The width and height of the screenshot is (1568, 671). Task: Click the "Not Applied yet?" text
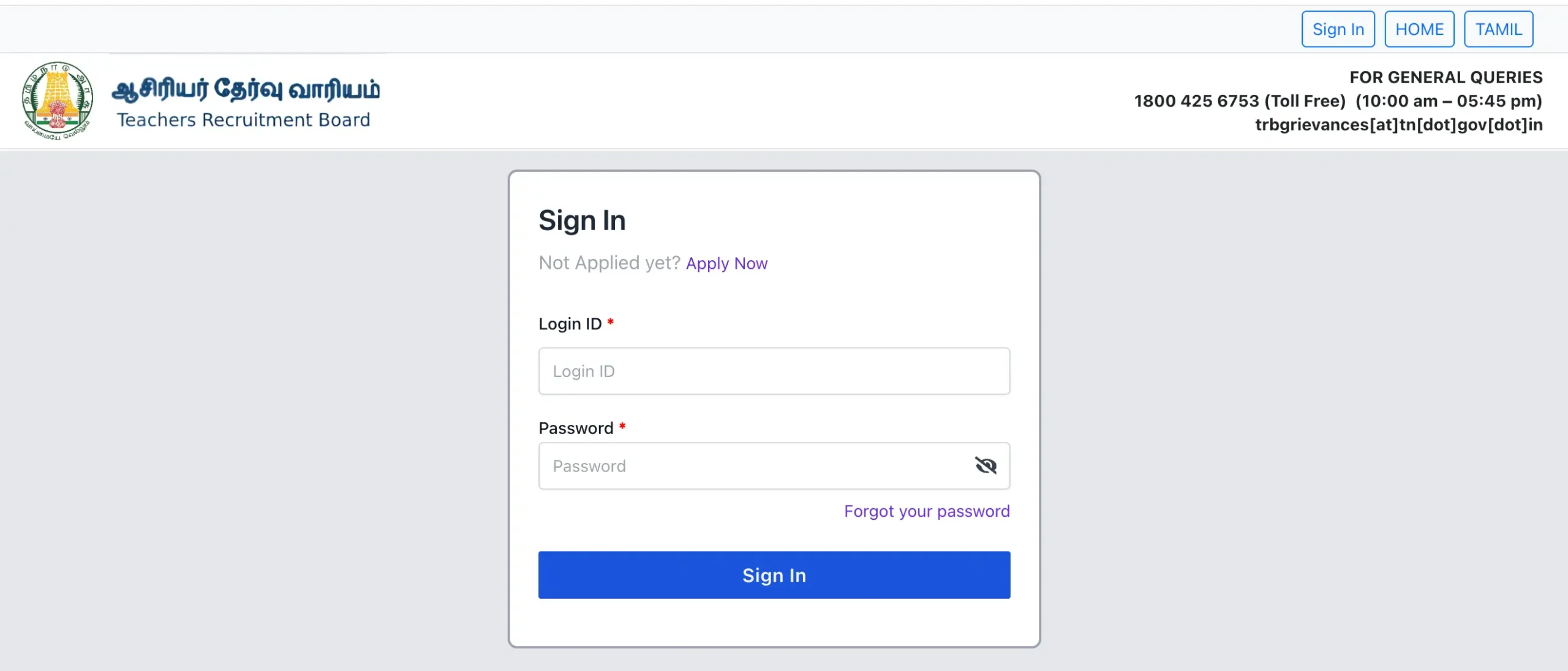point(609,263)
